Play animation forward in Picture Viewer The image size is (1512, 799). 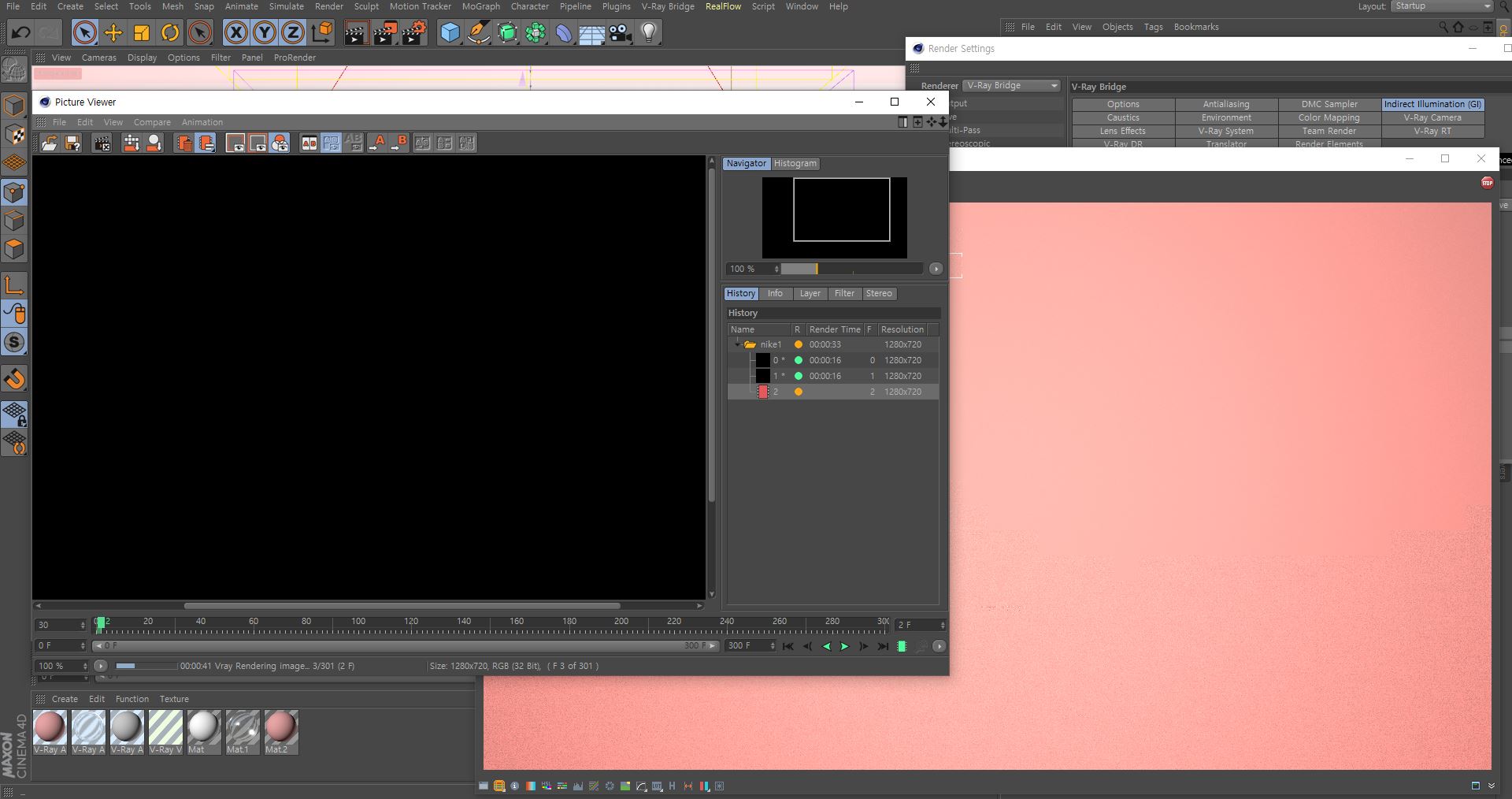click(x=844, y=646)
